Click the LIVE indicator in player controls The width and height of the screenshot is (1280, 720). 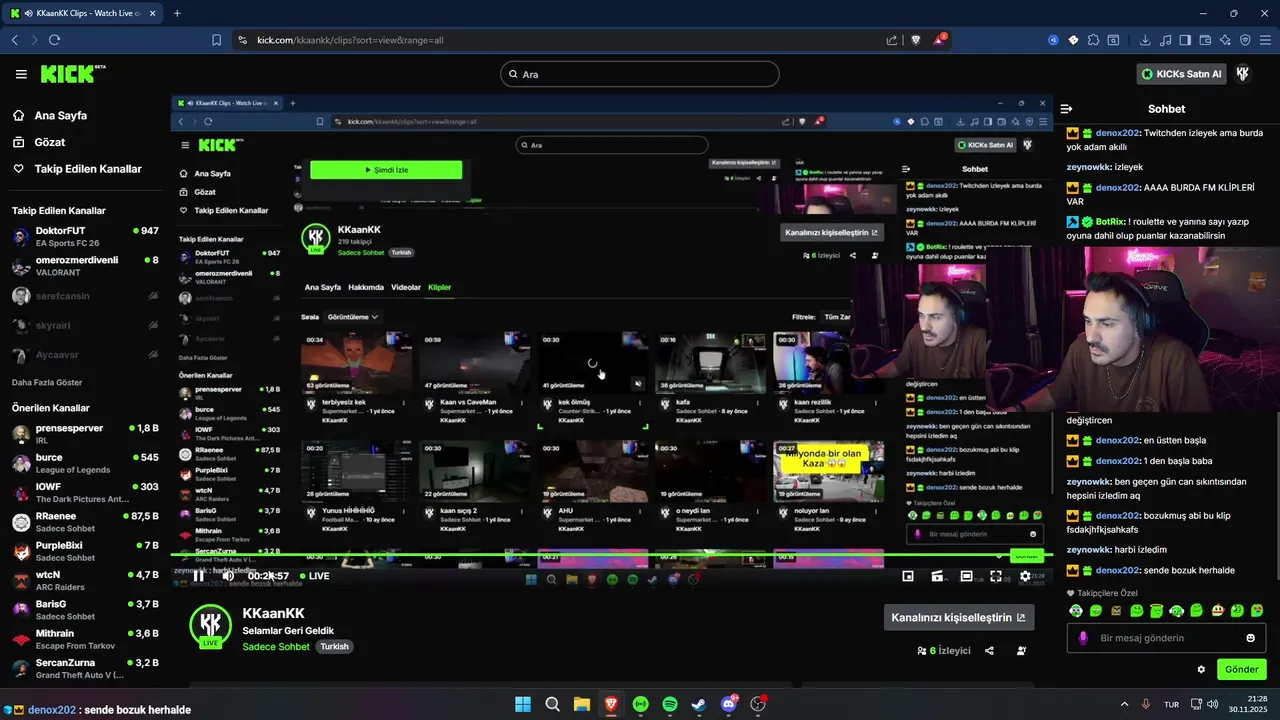pos(313,576)
